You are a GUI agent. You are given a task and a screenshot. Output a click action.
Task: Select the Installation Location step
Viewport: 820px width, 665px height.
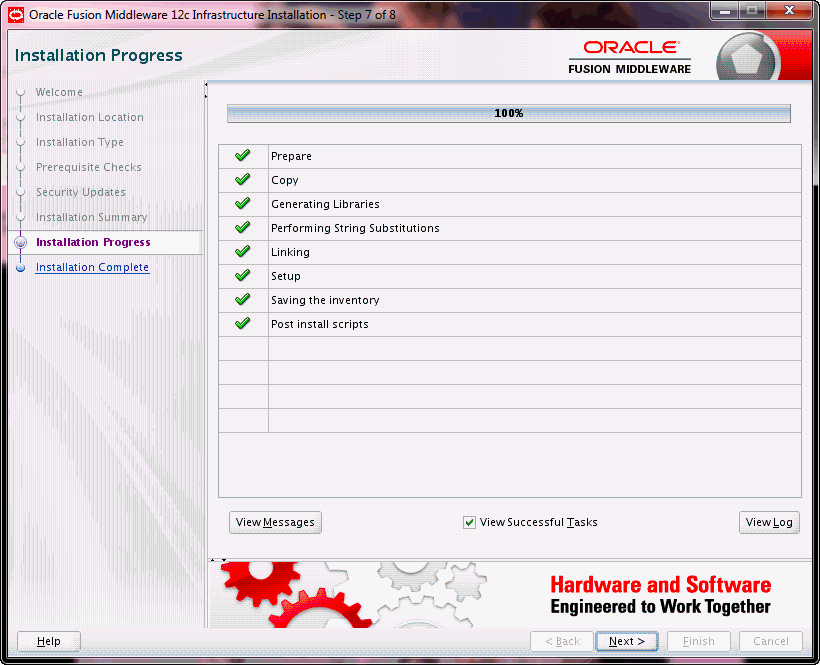(89, 117)
